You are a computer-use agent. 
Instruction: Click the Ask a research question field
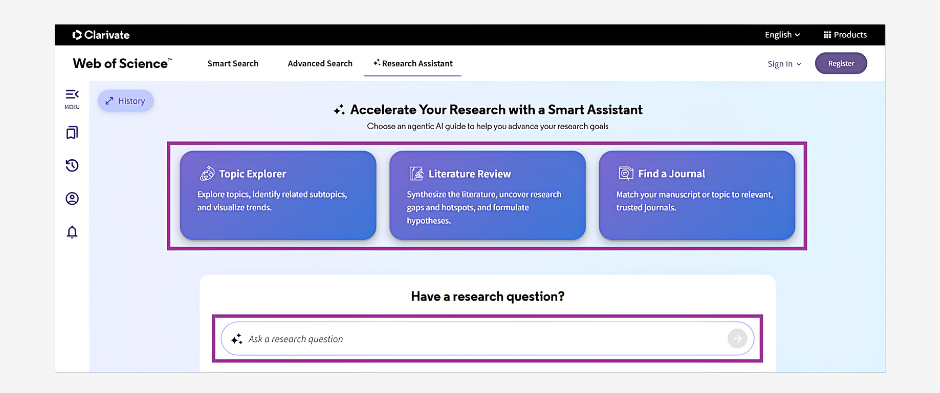487,338
